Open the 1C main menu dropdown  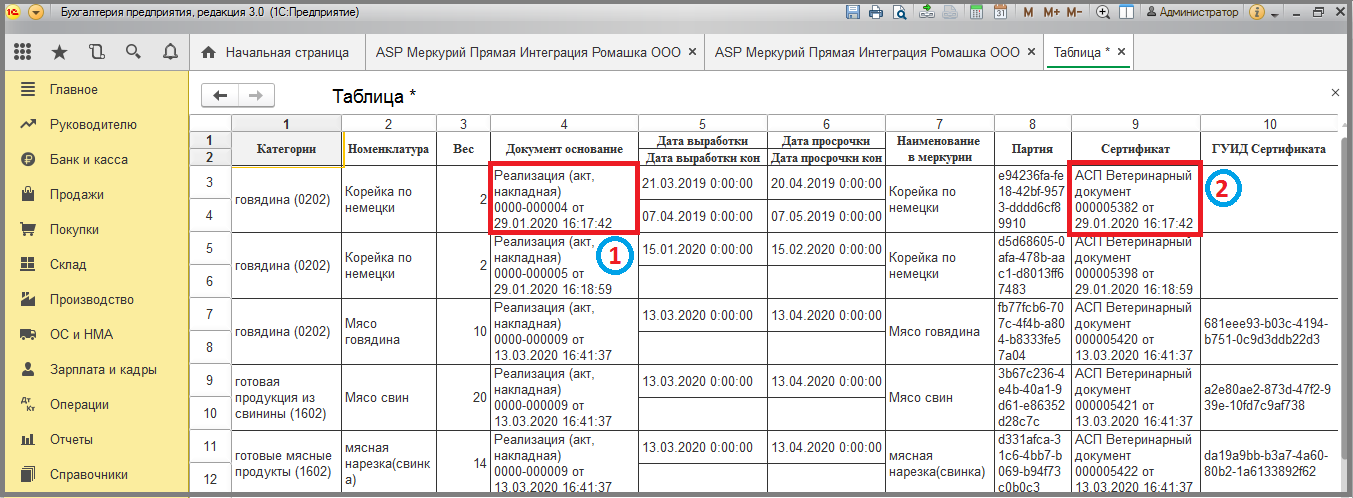tap(37, 13)
